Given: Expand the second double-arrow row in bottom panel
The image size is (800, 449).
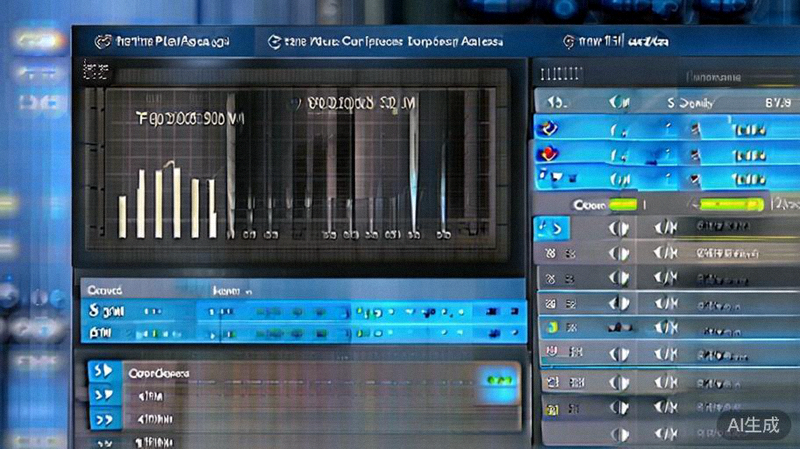Looking at the screenshot, I should tap(102, 396).
